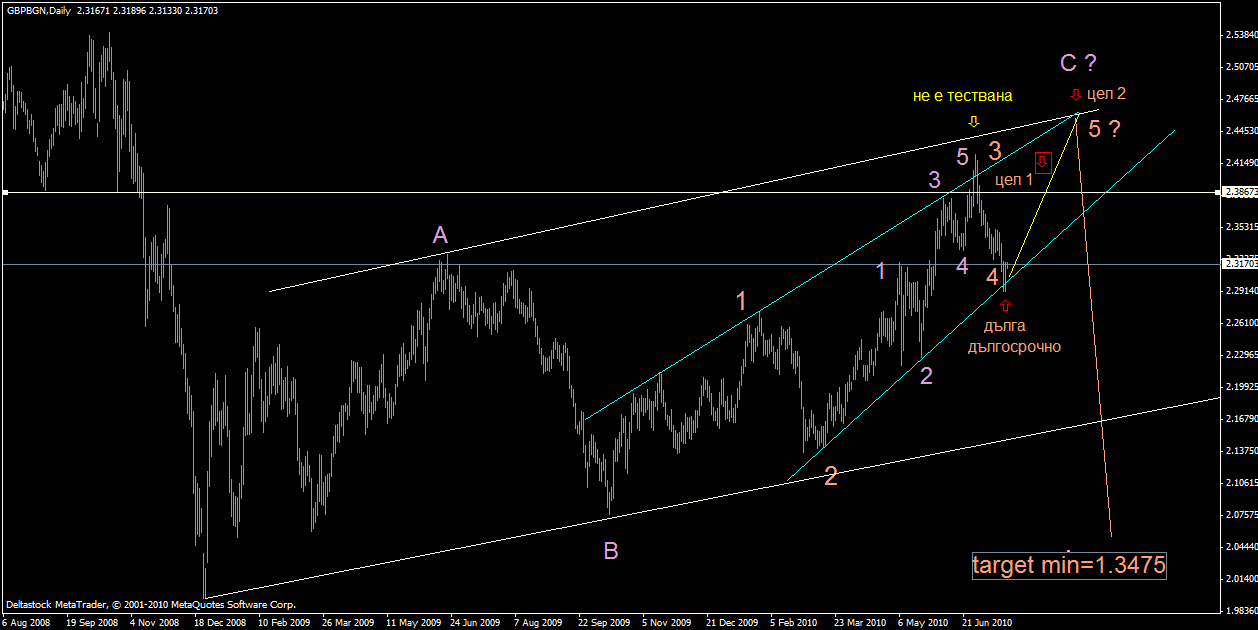Click the 2.19925 price axis value
Viewport: 1258px width, 630px height.
coord(1240,387)
